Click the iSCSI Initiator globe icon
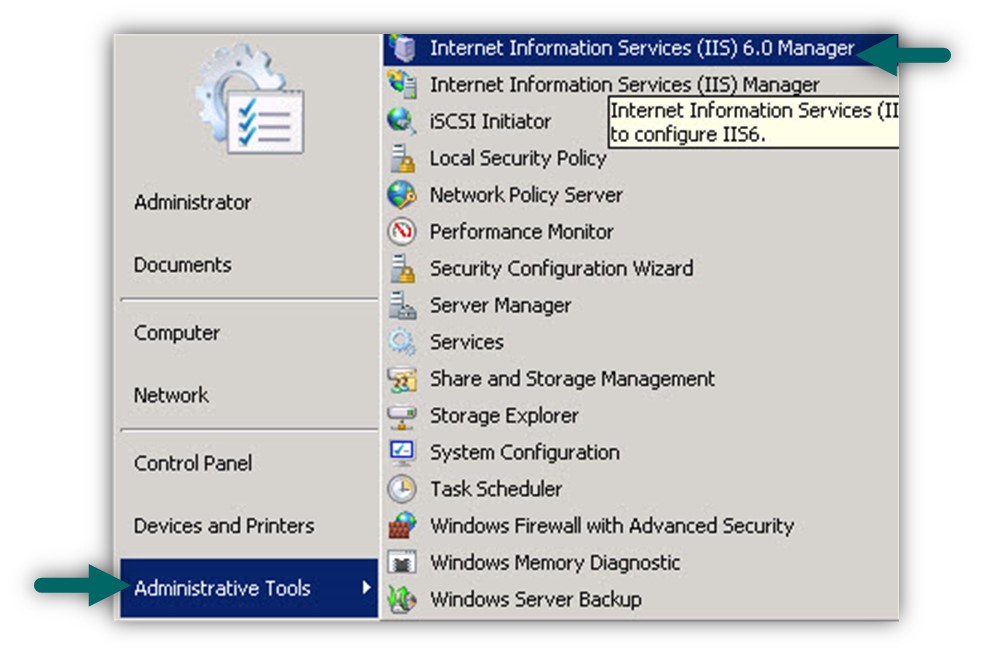Image resolution: width=984 pixels, height=657 pixels. pos(402,120)
